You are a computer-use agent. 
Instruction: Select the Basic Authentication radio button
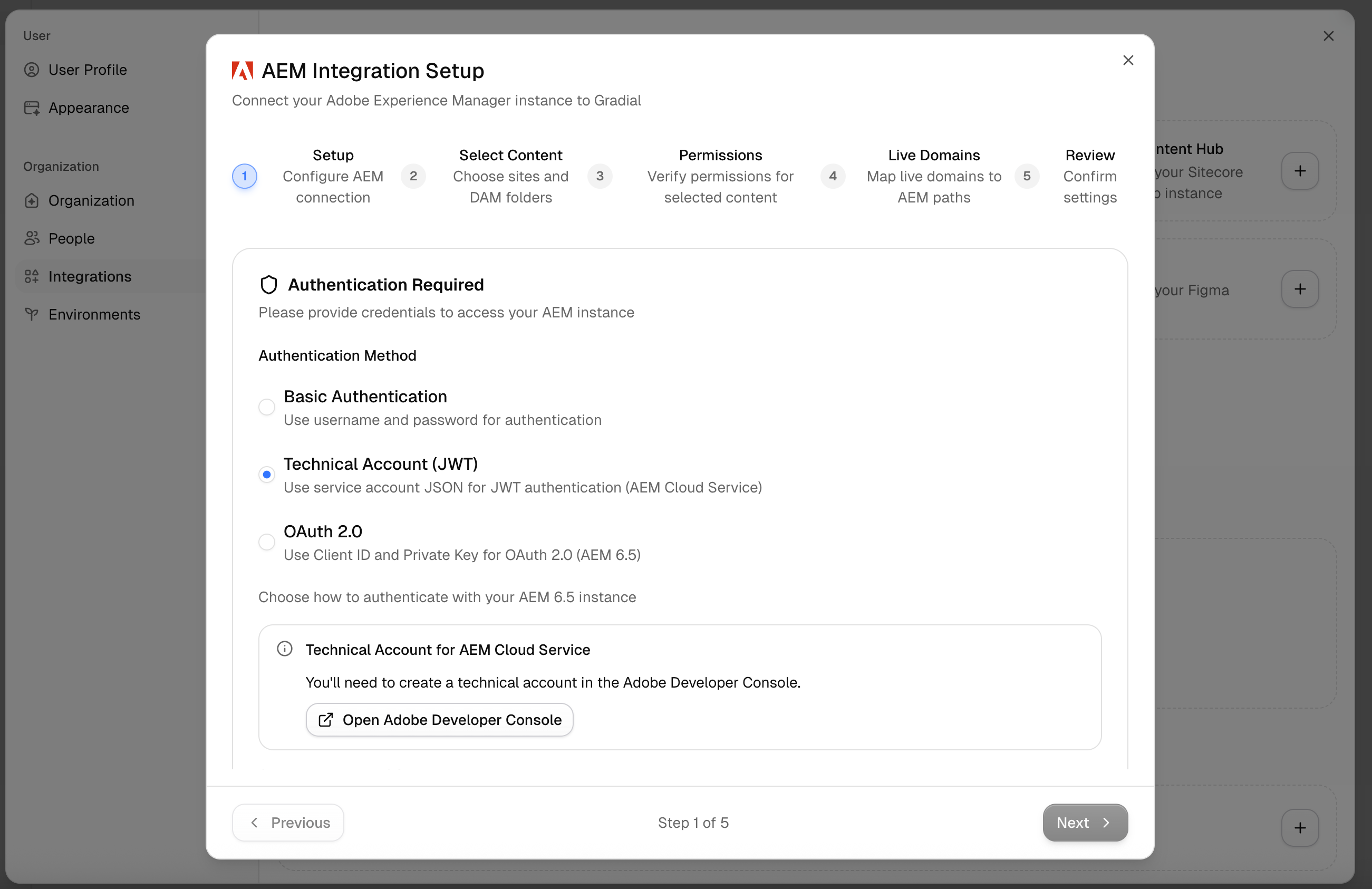(x=266, y=407)
